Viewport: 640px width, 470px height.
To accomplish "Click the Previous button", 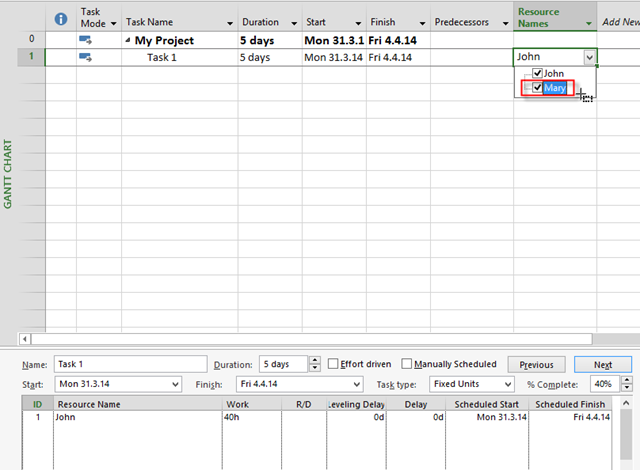I will [x=536, y=364].
